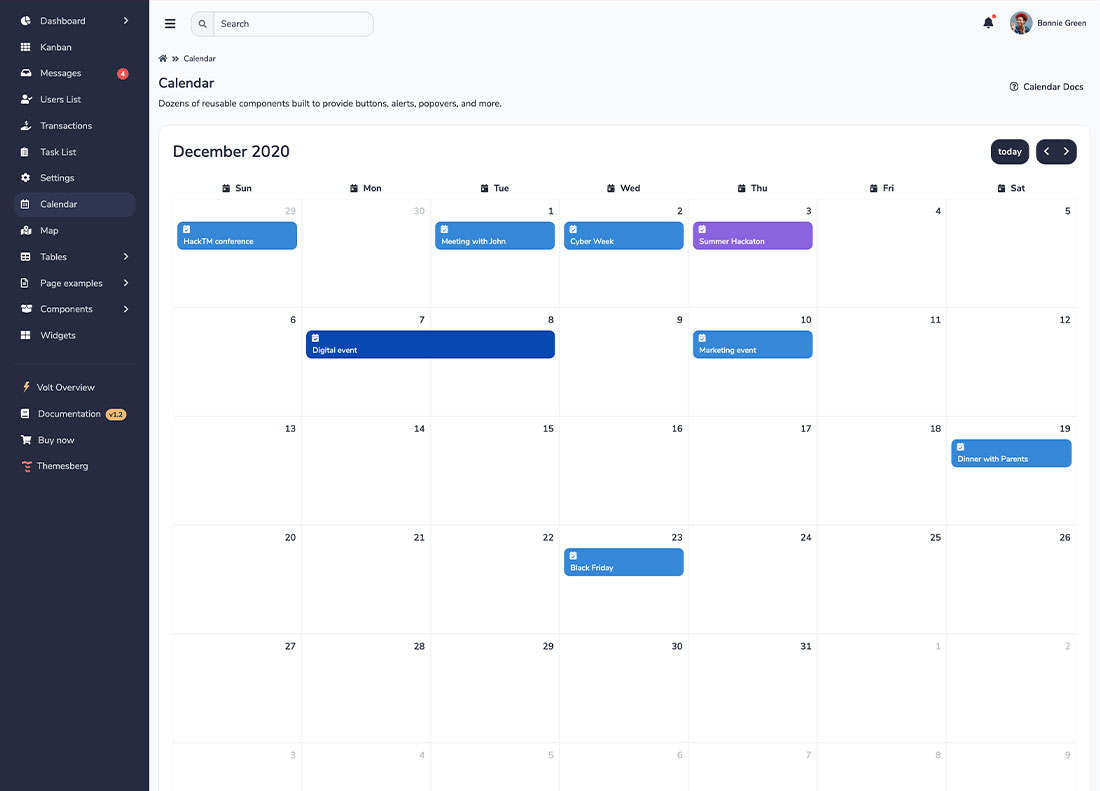Click the Documentation book icon
1100x791 pixels.
pyautogui.click(x=25, y=414)
